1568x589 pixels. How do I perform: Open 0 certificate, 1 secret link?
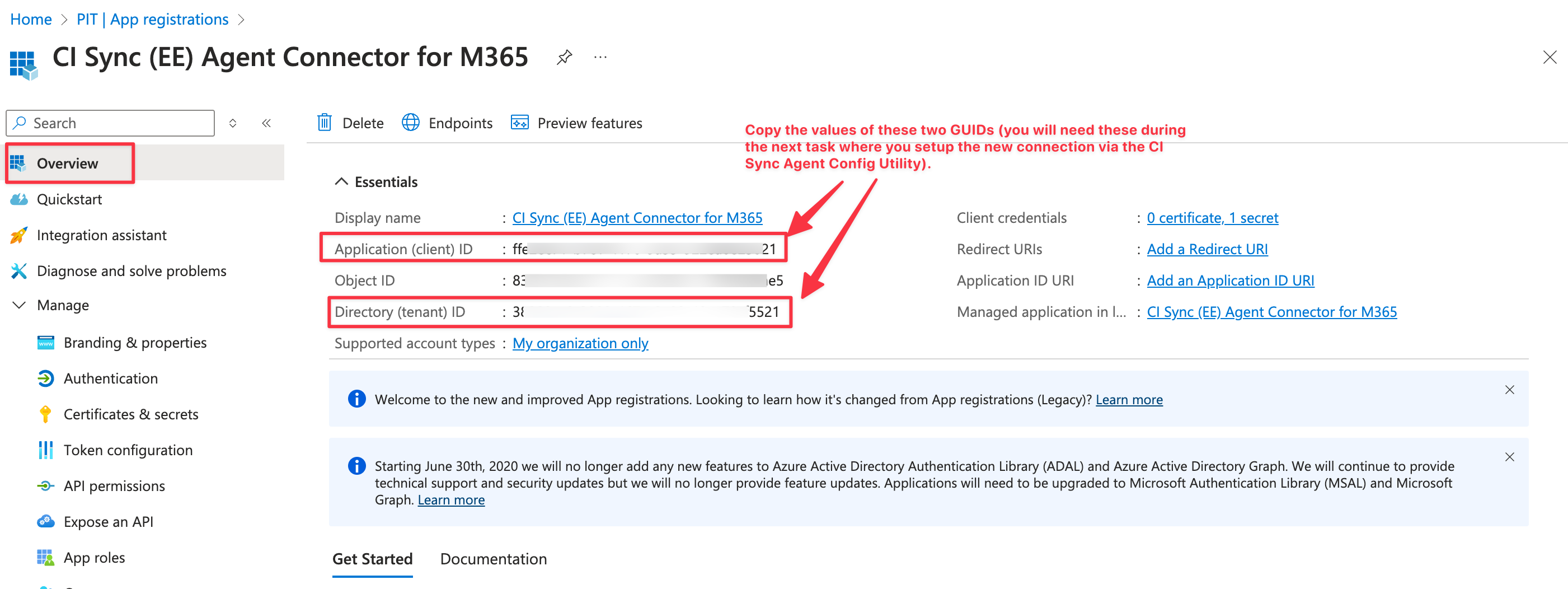(x=1213, y=217)
